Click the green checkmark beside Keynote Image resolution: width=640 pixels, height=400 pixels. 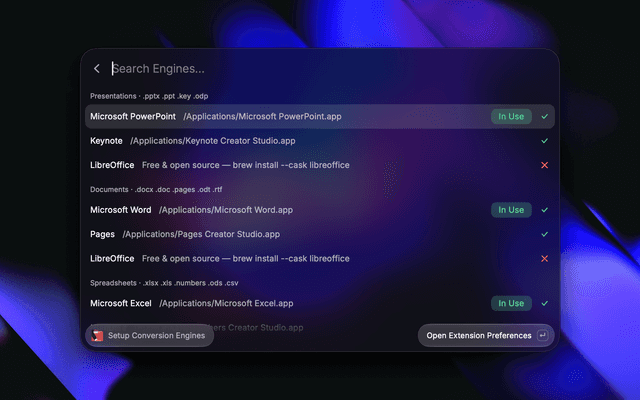click(x=544, y=141)
